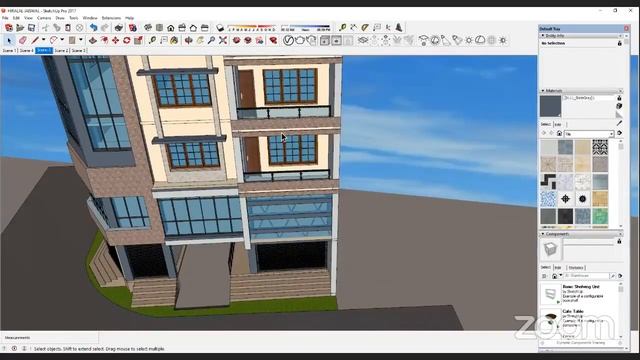Viewport: 640px width, 360px height.
Task: Open the Extensions menu
Action: (111, 18)
